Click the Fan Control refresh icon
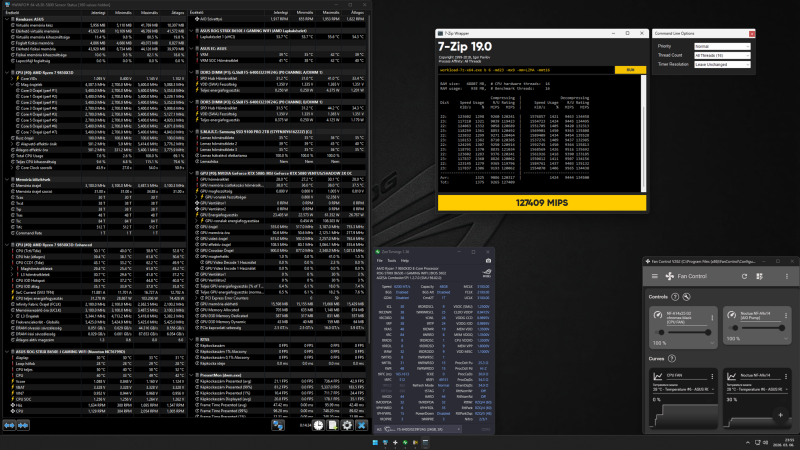Image resolution: width=800 pixels, height=450 pixels. [744, 276]
